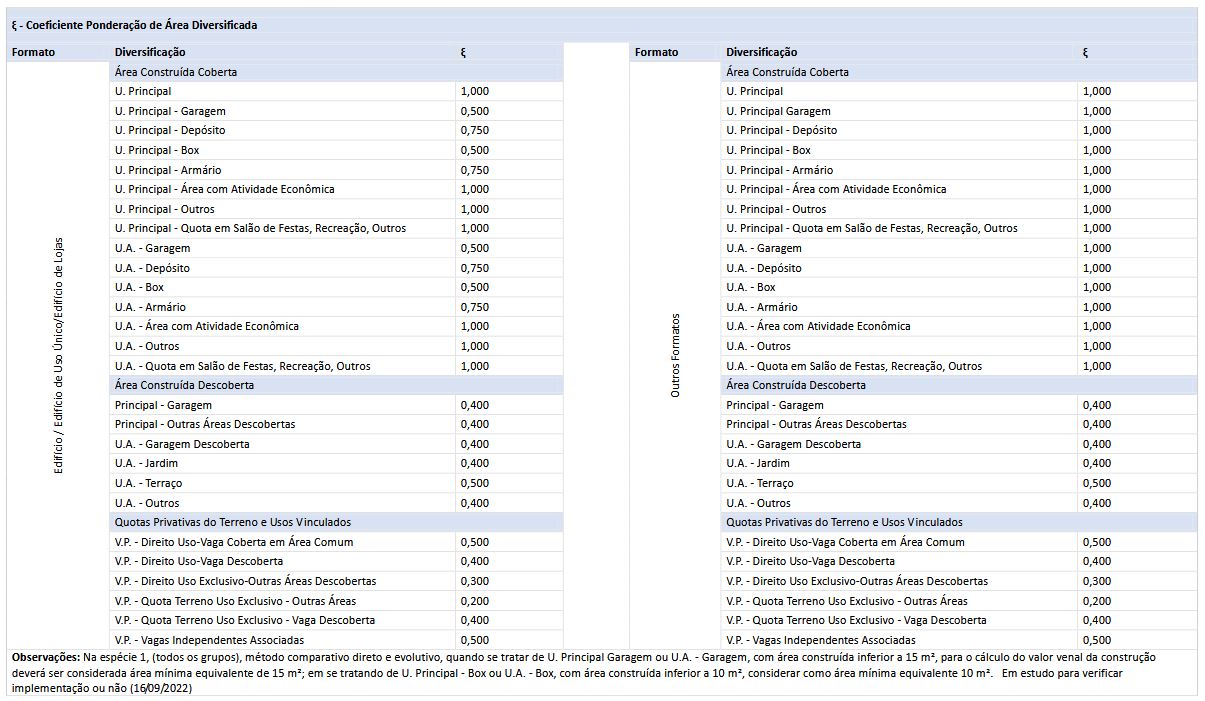Click the 'Coeficiente Ponderação de Área Diversificada' title cell
This screenshot has height=701, width=1205.
tap(134, 25)
